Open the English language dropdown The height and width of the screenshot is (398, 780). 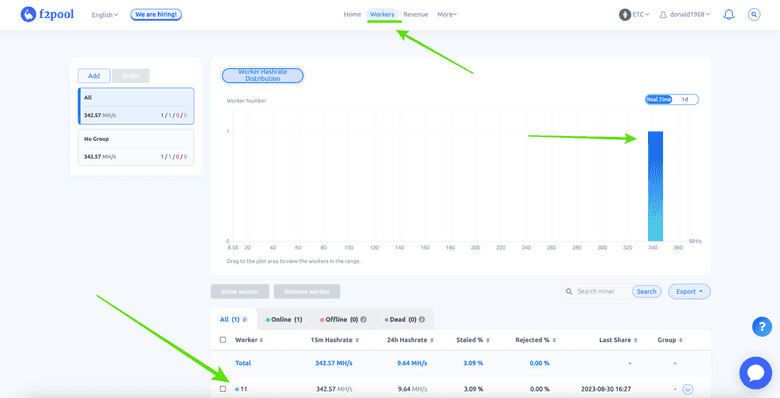104,15
